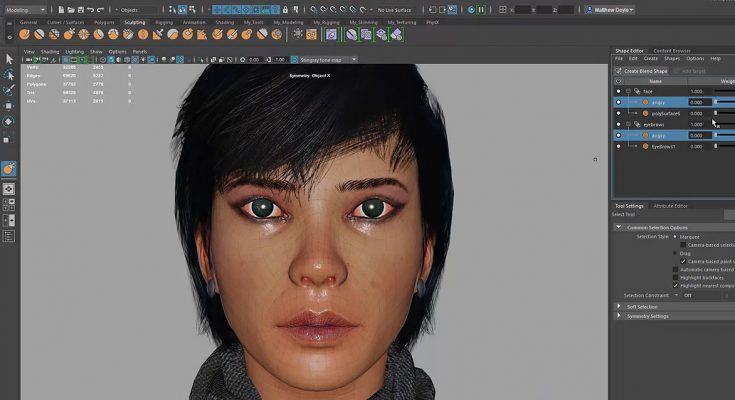Toggle visibility of face blend shape group
This screenshot has height=400, width=735.
point(618,91)
